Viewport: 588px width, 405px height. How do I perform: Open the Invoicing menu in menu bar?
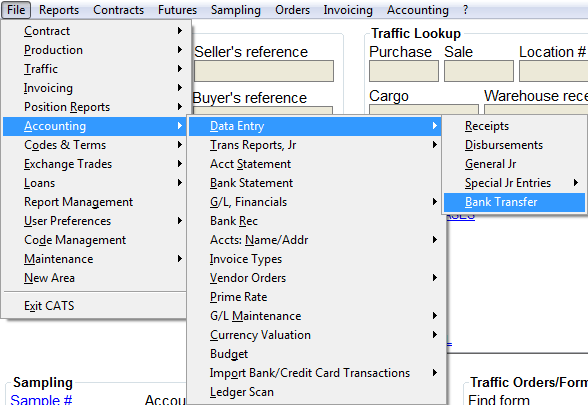tap(348, 10)
